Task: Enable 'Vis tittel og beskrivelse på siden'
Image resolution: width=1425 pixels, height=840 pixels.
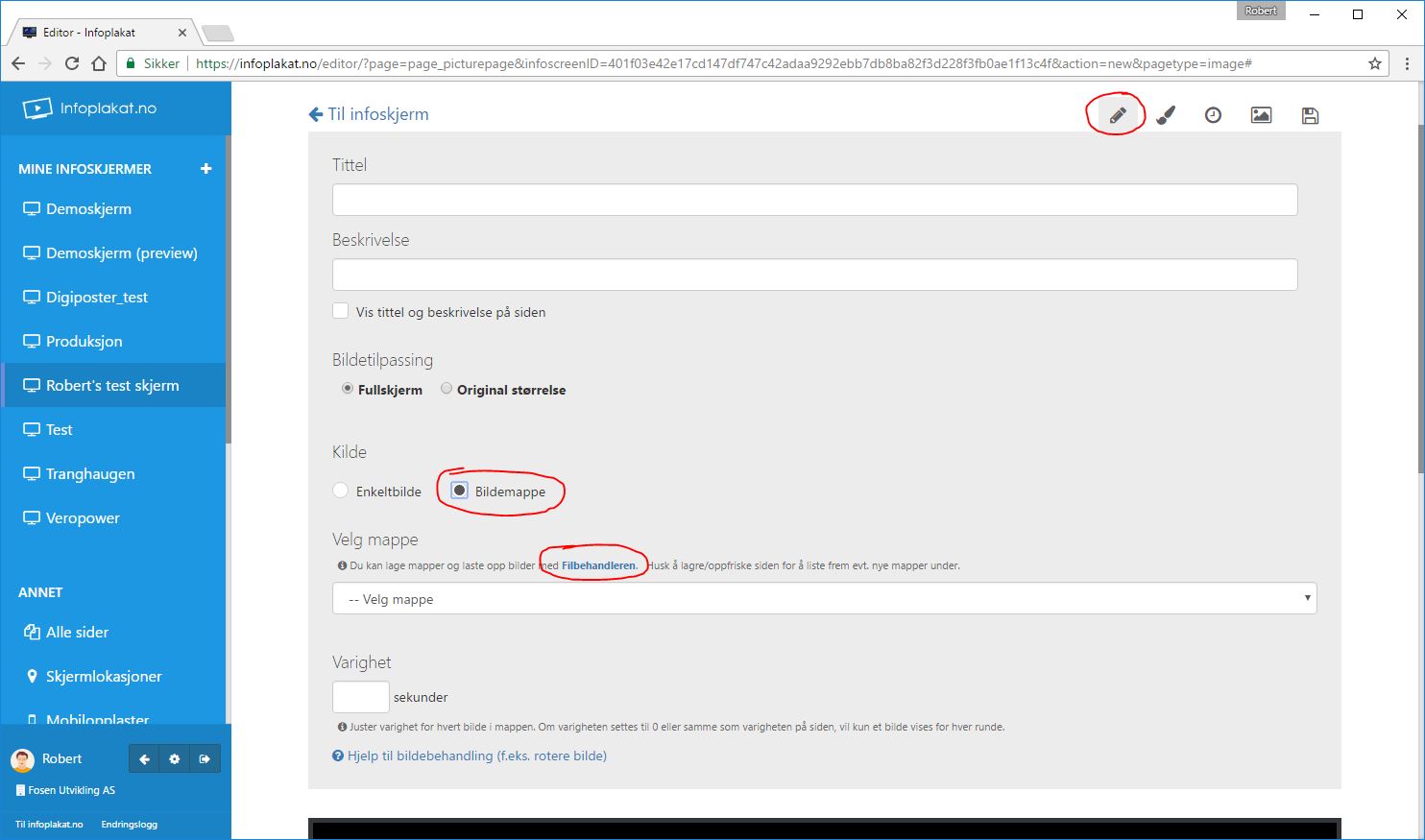Action: 341,311
